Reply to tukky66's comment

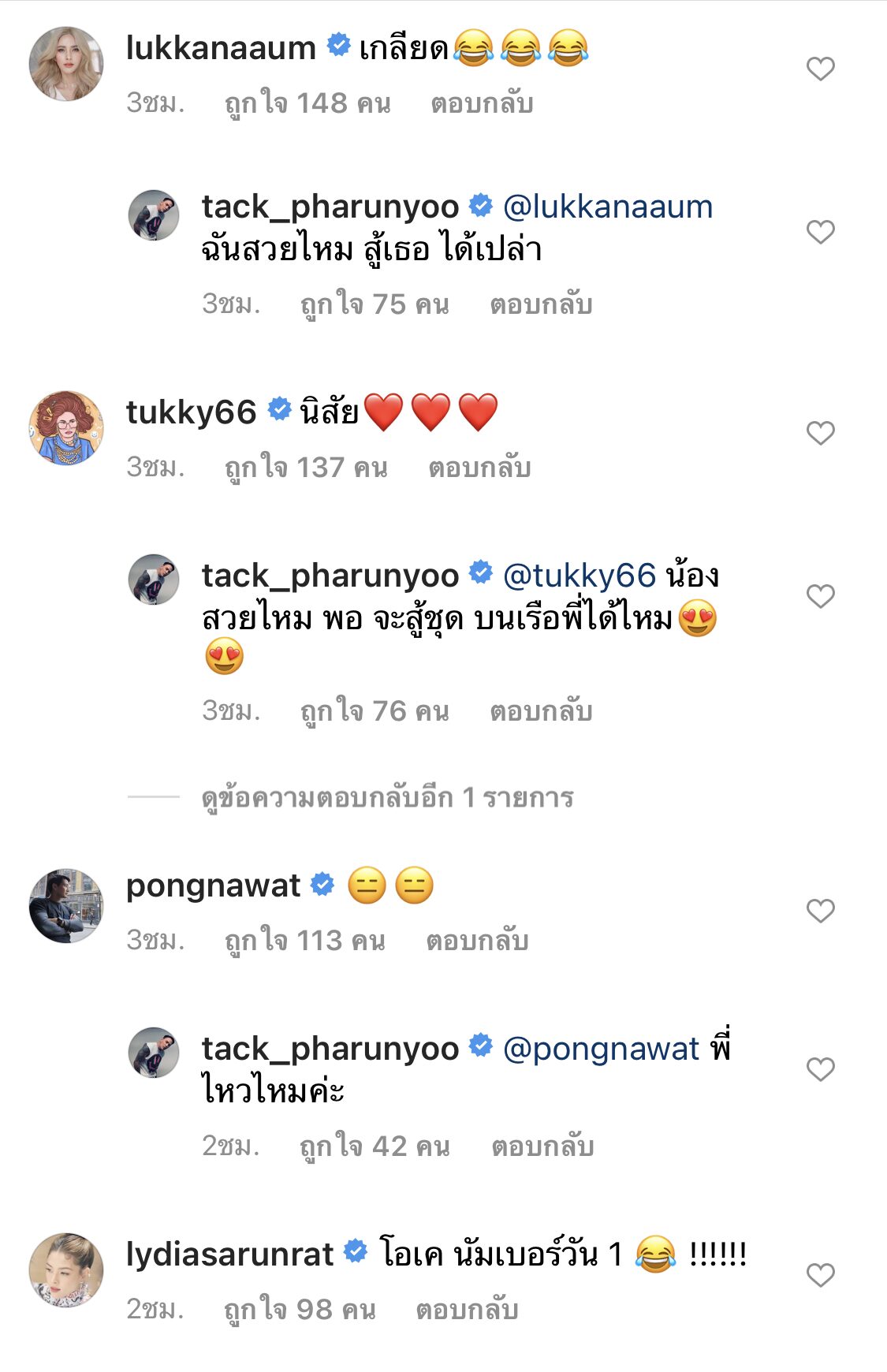coord(479,468)
